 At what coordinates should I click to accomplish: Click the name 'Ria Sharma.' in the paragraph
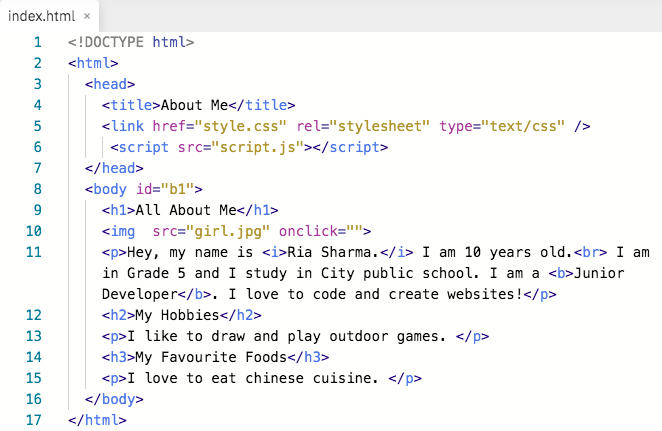(x=333, y=252)
